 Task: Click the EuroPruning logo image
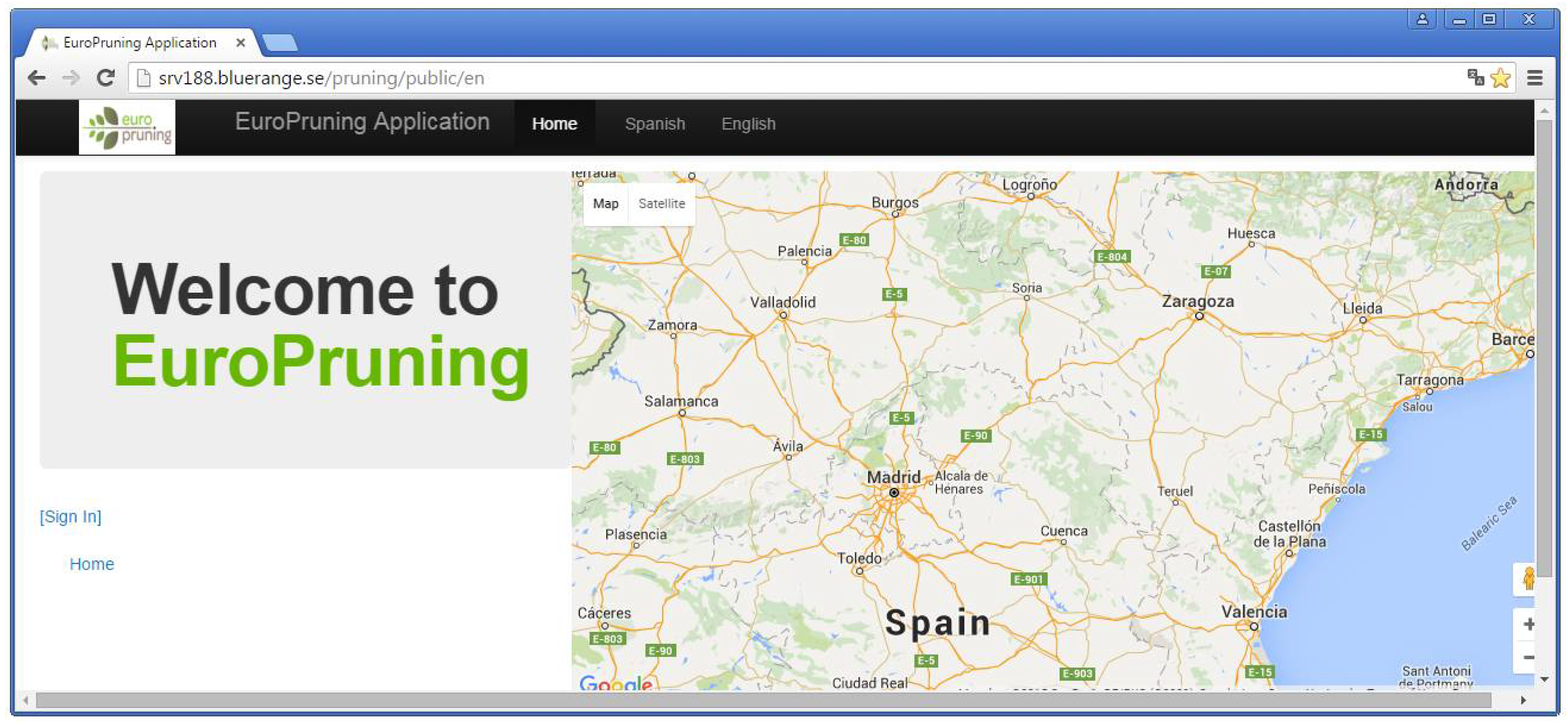tap(127, 127)
